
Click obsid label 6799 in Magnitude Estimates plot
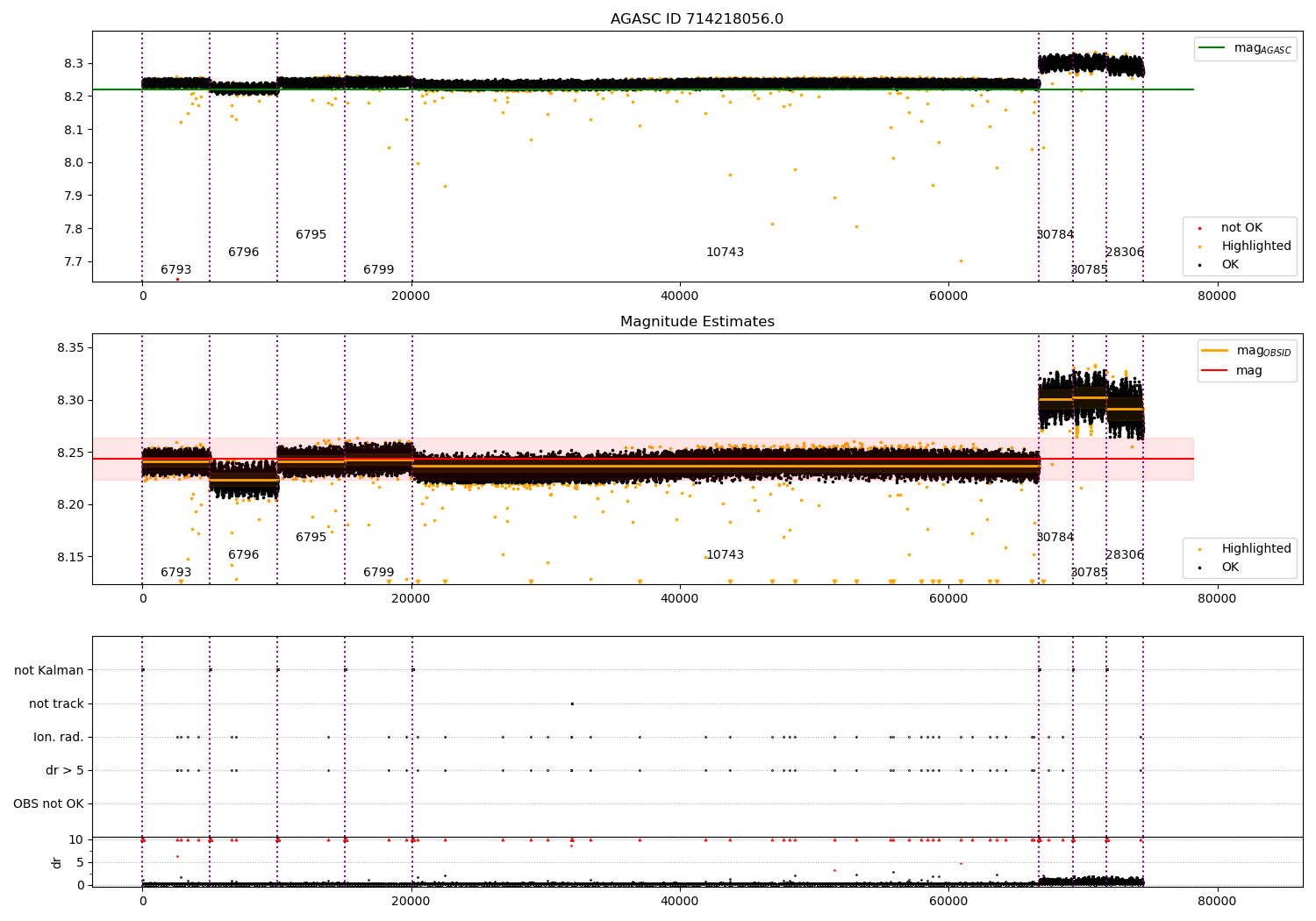coord(378,573)
